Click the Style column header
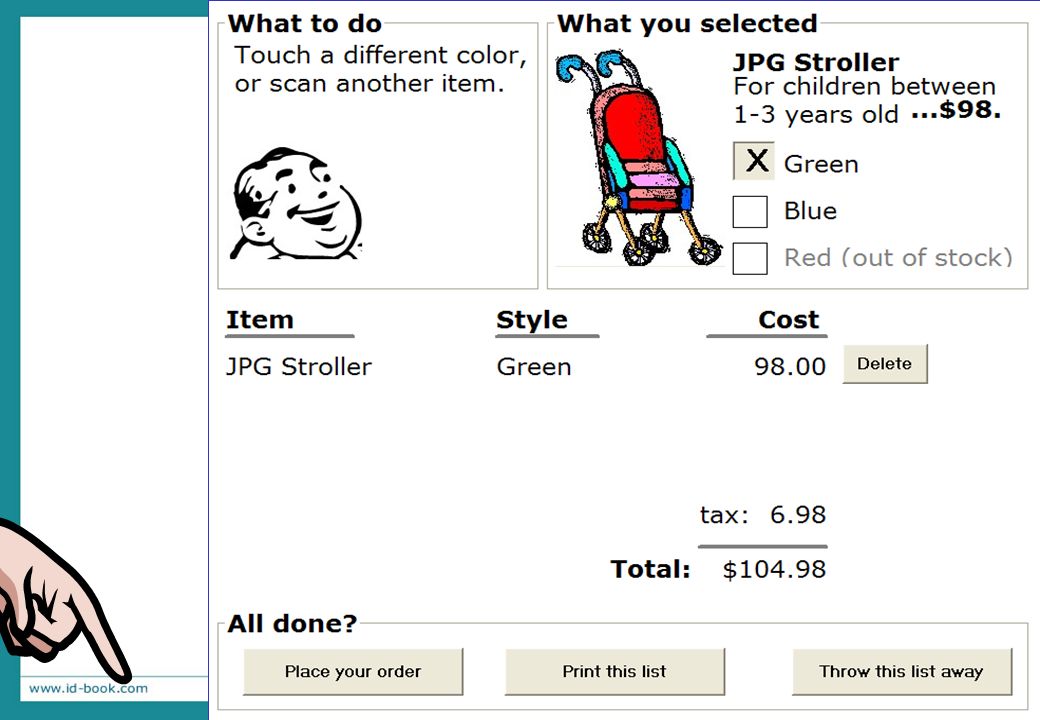Viewport: 1040px width, 720px height. click(x=532, y=320)
